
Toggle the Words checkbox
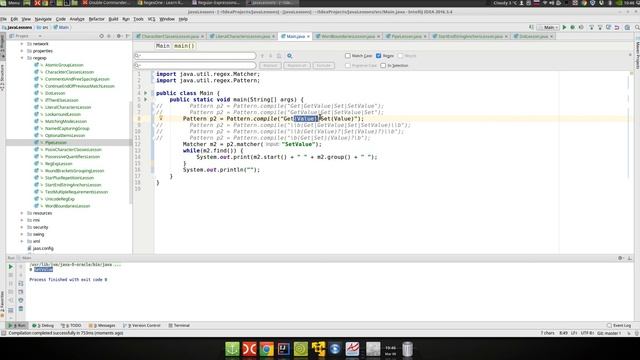400,56
